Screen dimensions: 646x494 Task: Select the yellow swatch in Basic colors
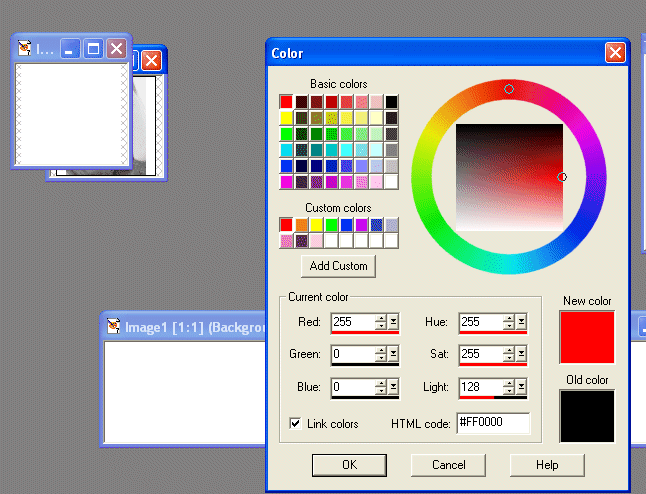point(286,117)
